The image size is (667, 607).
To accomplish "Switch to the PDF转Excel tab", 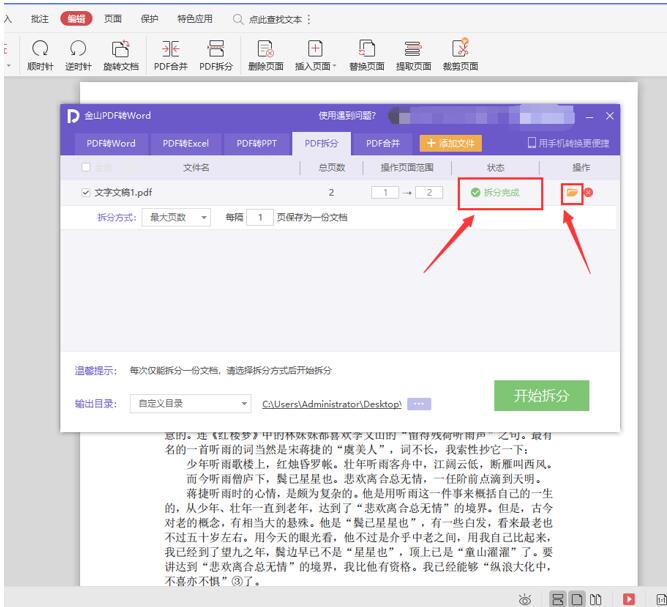I will (x=185, y=143).
